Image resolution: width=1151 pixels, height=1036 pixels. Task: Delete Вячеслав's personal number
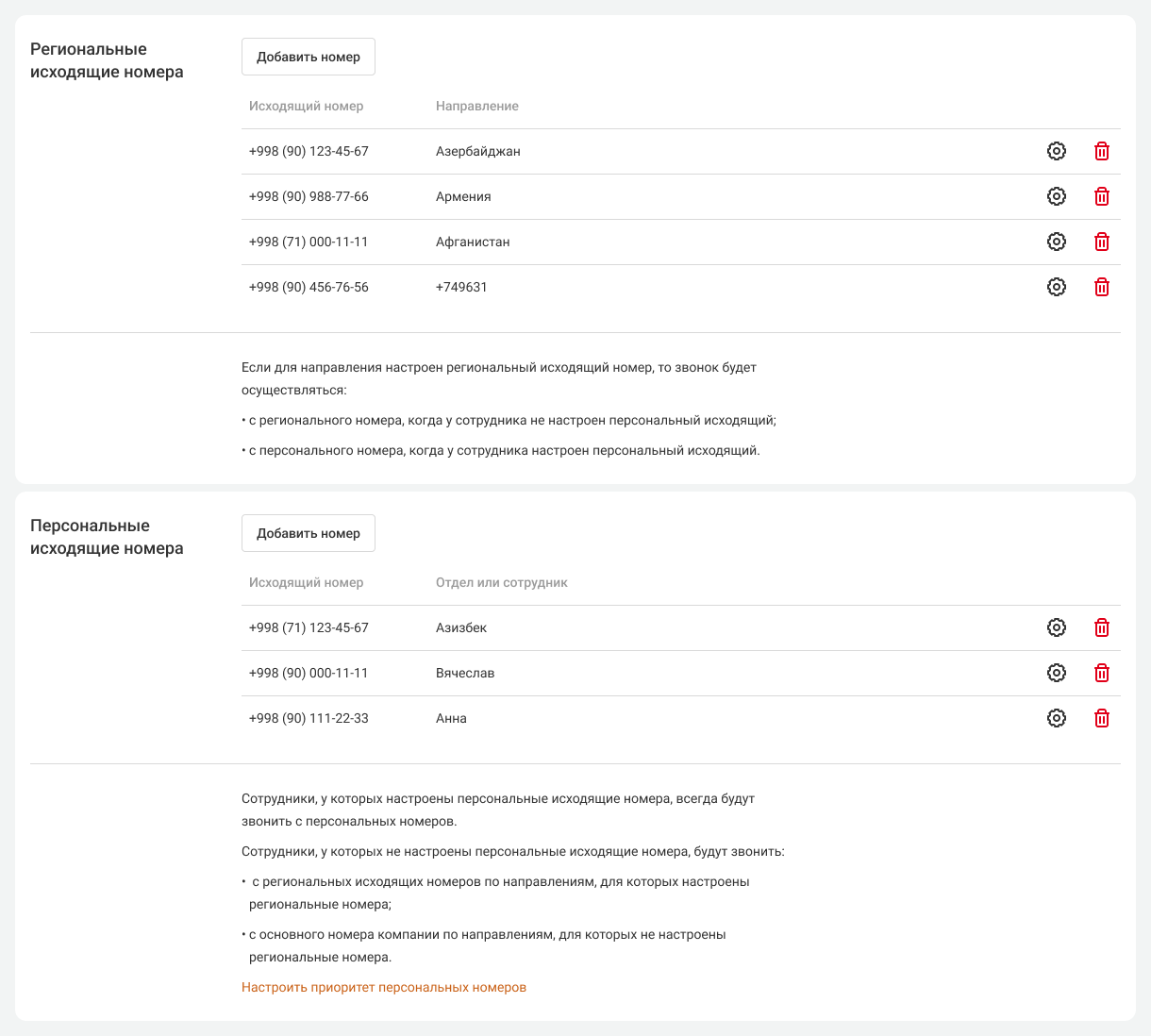pyautogui.click(x=1101, y=673)
